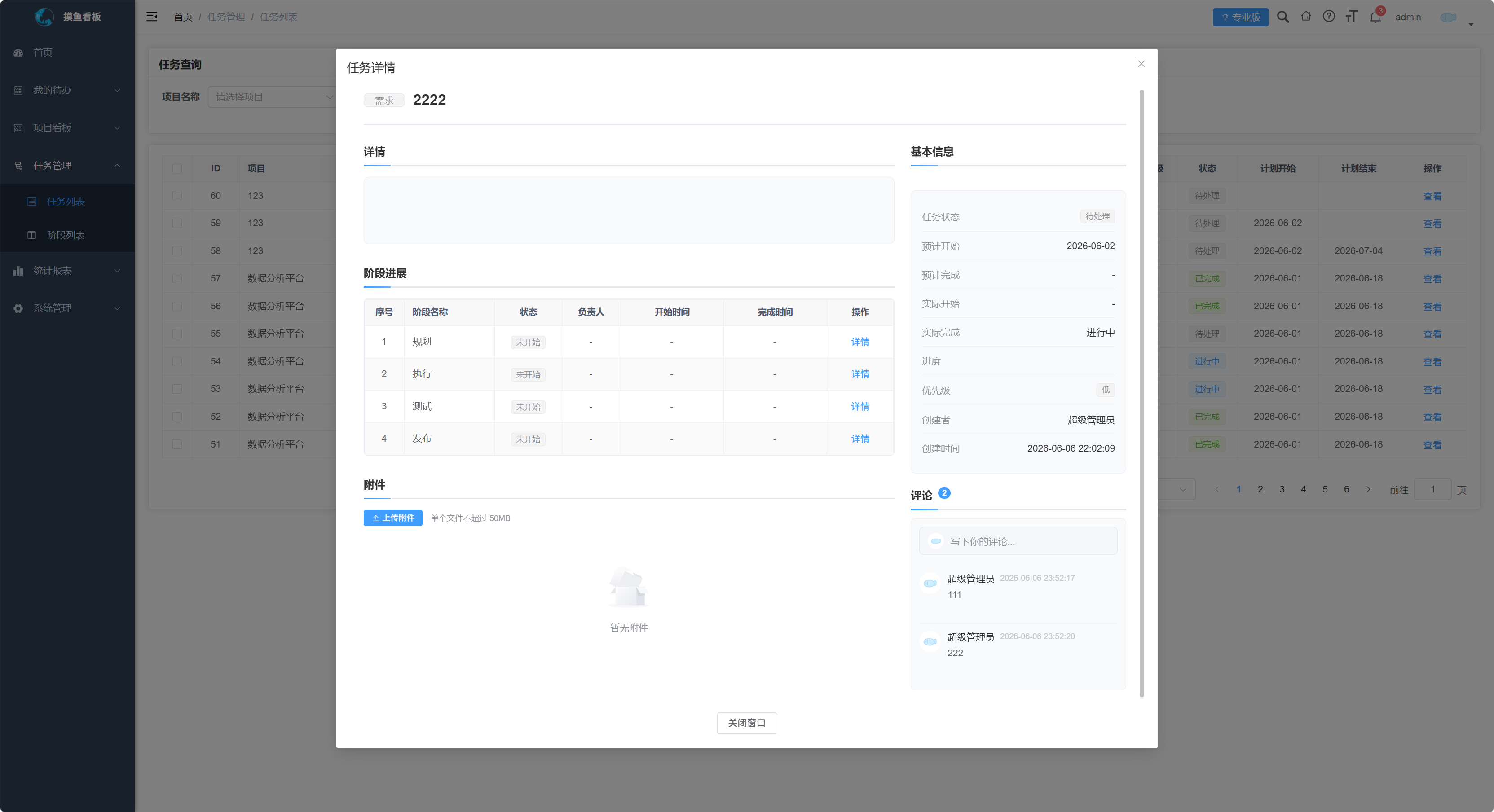
Task: Toggle the select-all checkbox in table header
Action: pos(177,168)
